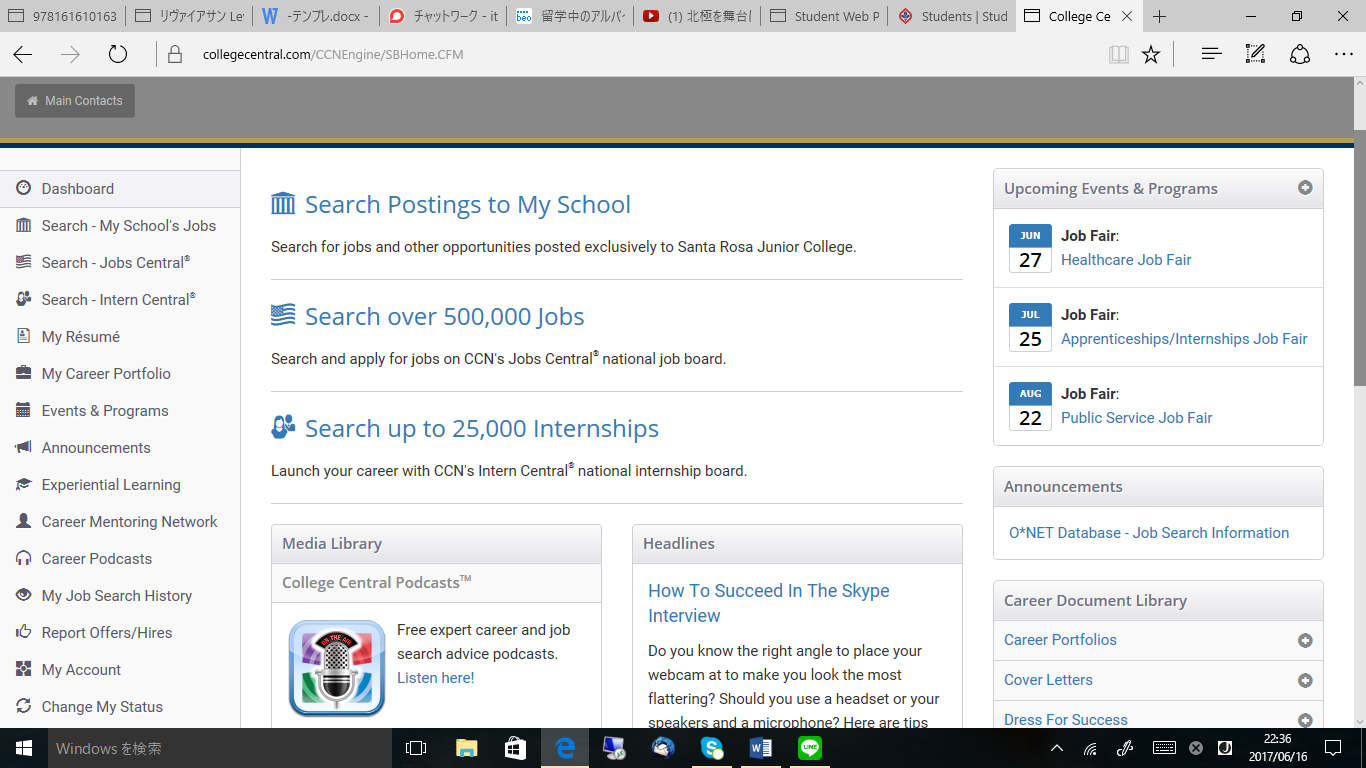Click the Share icon in Edge toolbar

point(1299,54)
